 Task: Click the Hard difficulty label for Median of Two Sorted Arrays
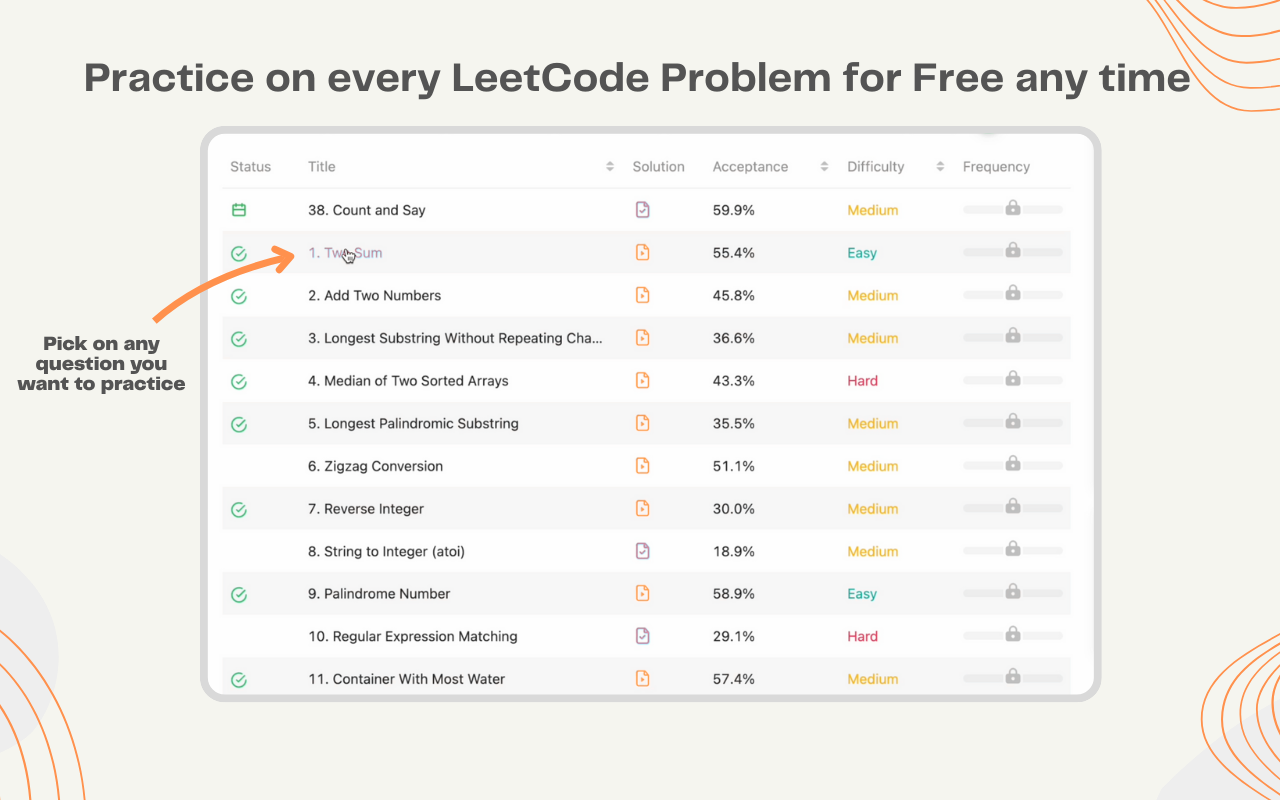(x=862, y=381)
